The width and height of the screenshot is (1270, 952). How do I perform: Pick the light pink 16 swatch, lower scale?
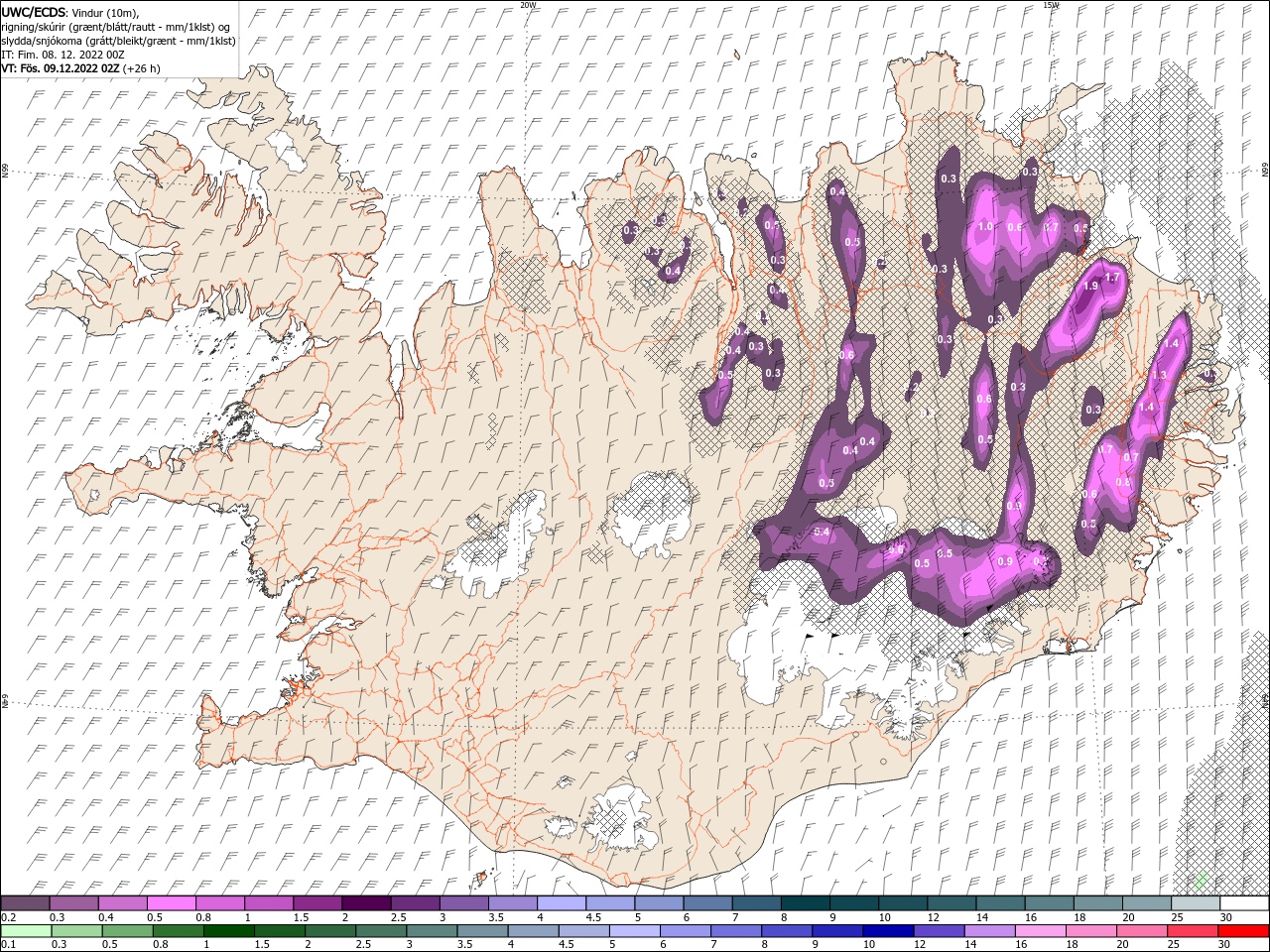pyautogui.click(x=1041, y=931)
